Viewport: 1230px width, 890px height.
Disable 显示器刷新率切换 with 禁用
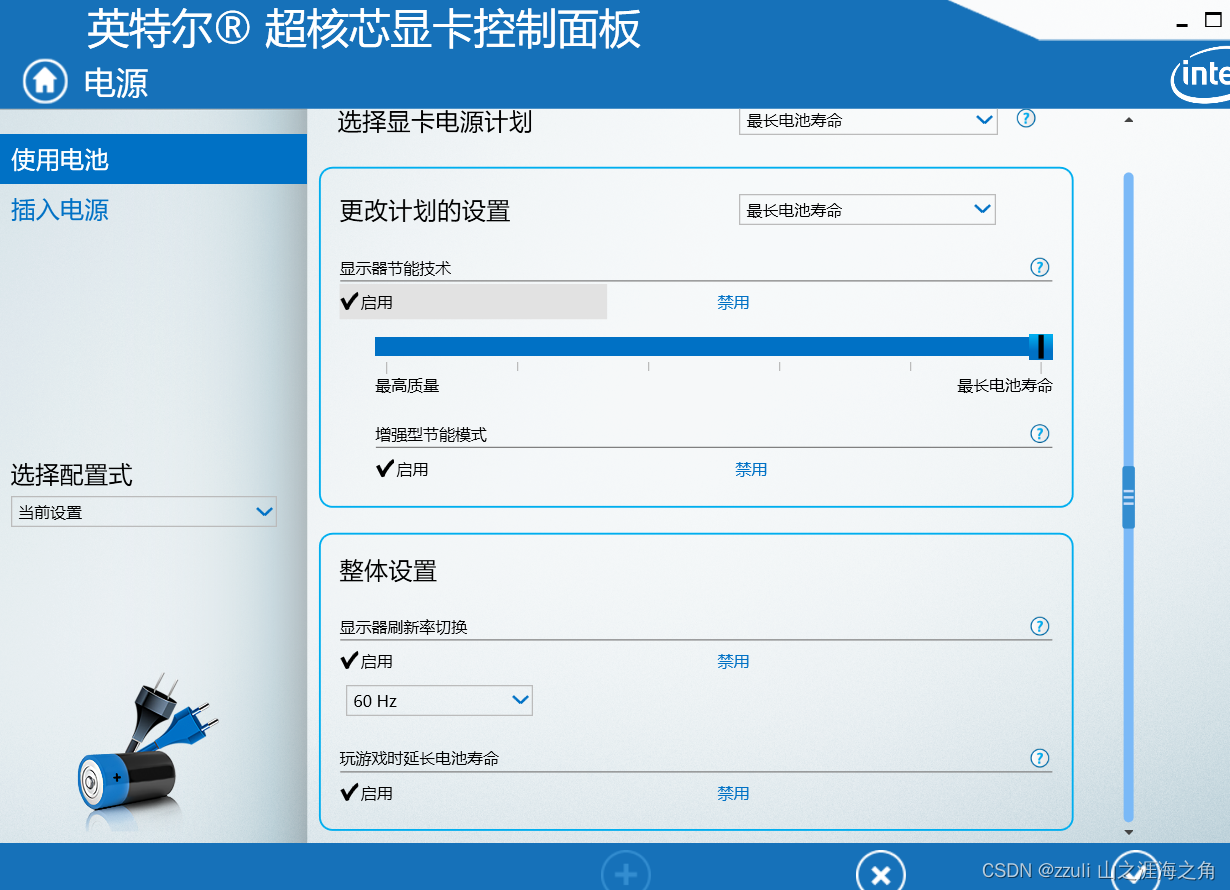click(x=733, y=661)
